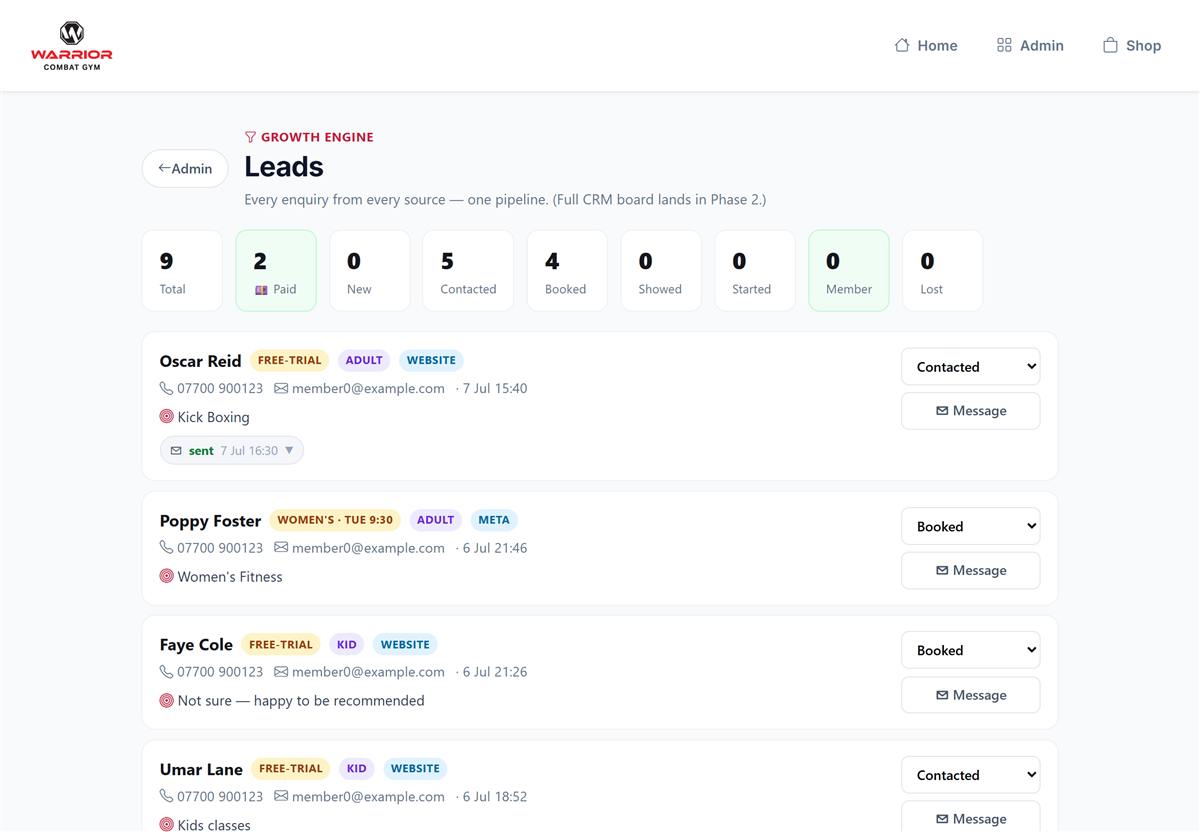Open Poppy Foster's Booked status dropdown
The height and width of the screenshot is (832, 1200).
tap(970, 527)
